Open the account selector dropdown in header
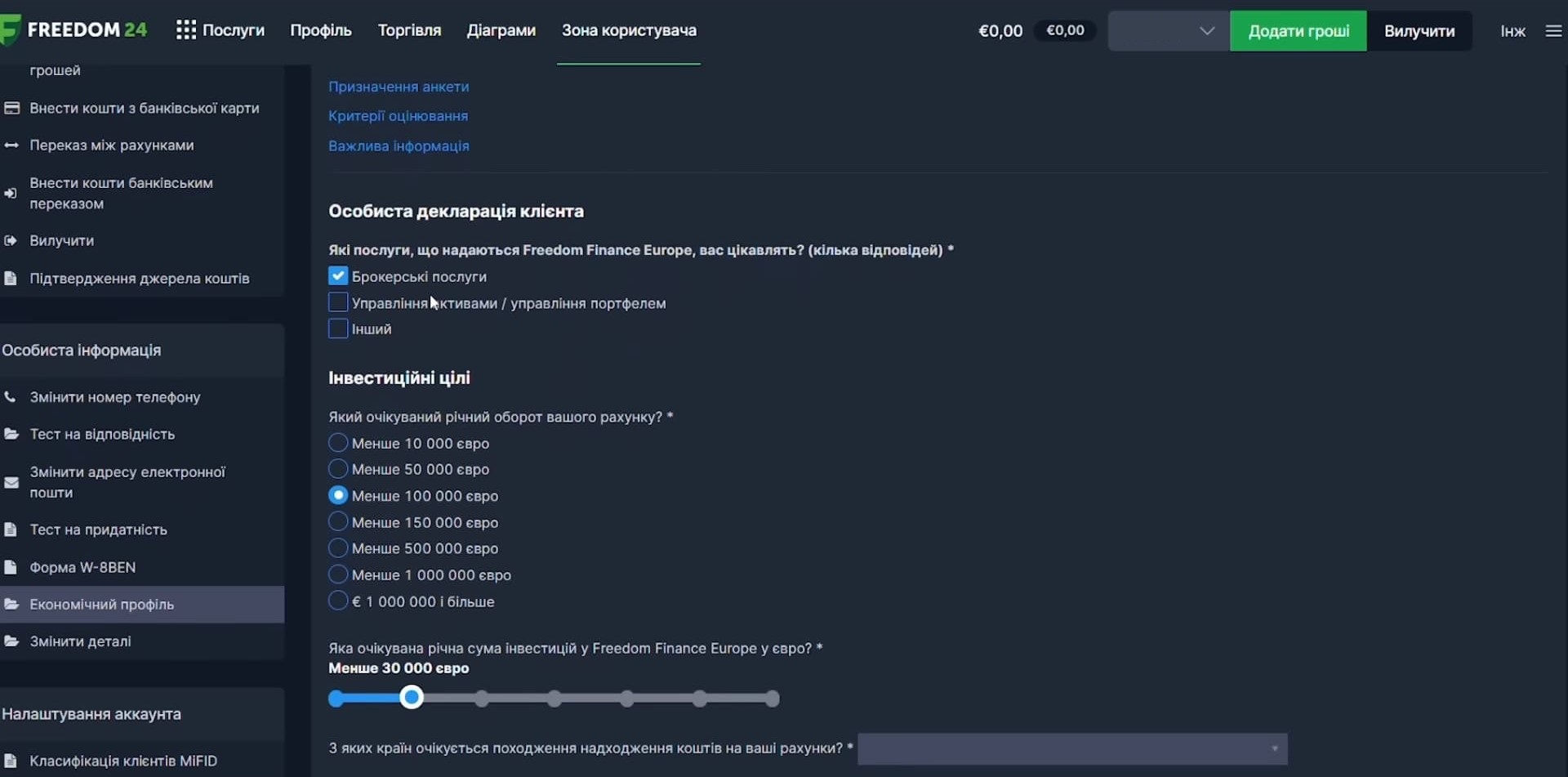The height and width of the screenshot is (777, 1568). (x=1169, y=31)
